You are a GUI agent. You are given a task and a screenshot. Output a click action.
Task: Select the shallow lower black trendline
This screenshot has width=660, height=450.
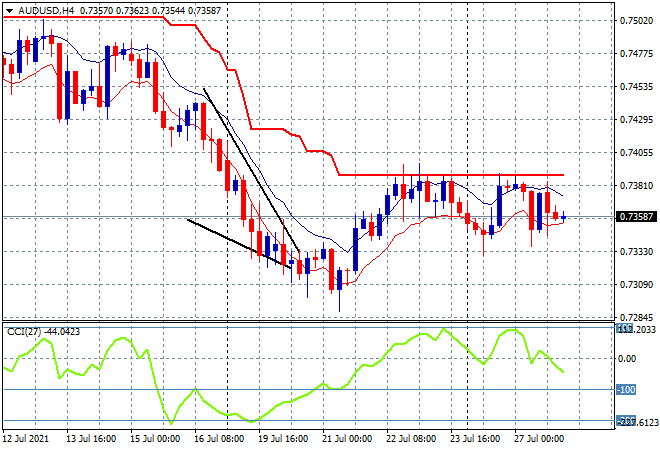239,243
